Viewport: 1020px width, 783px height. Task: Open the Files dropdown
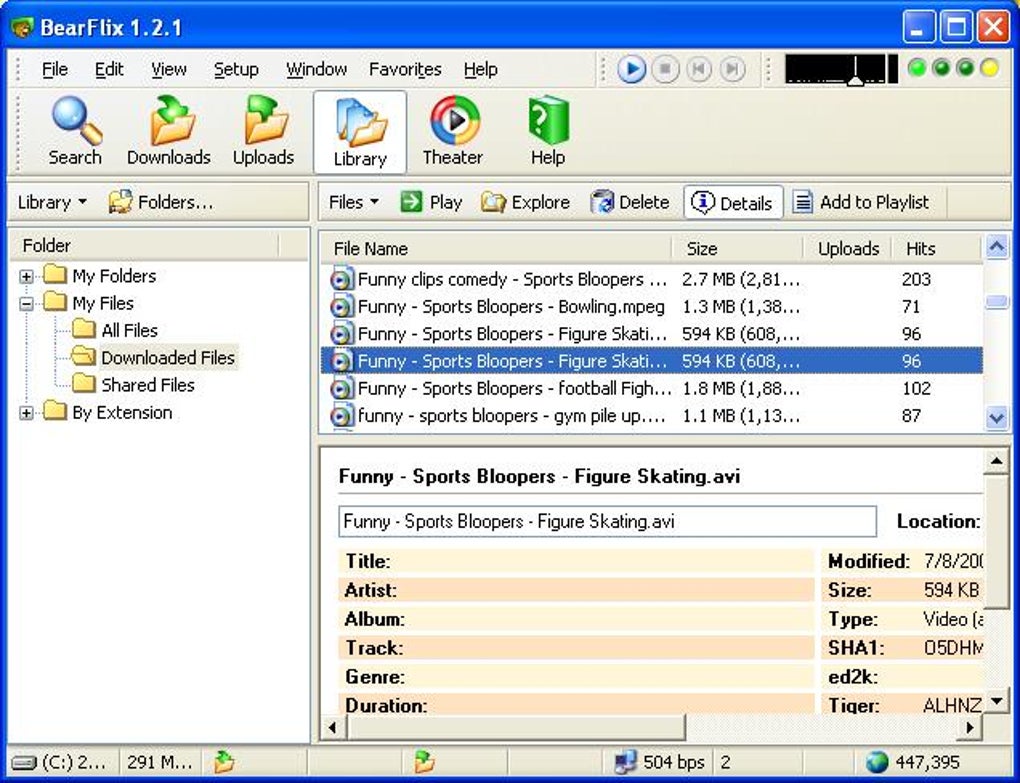[354, 202]
